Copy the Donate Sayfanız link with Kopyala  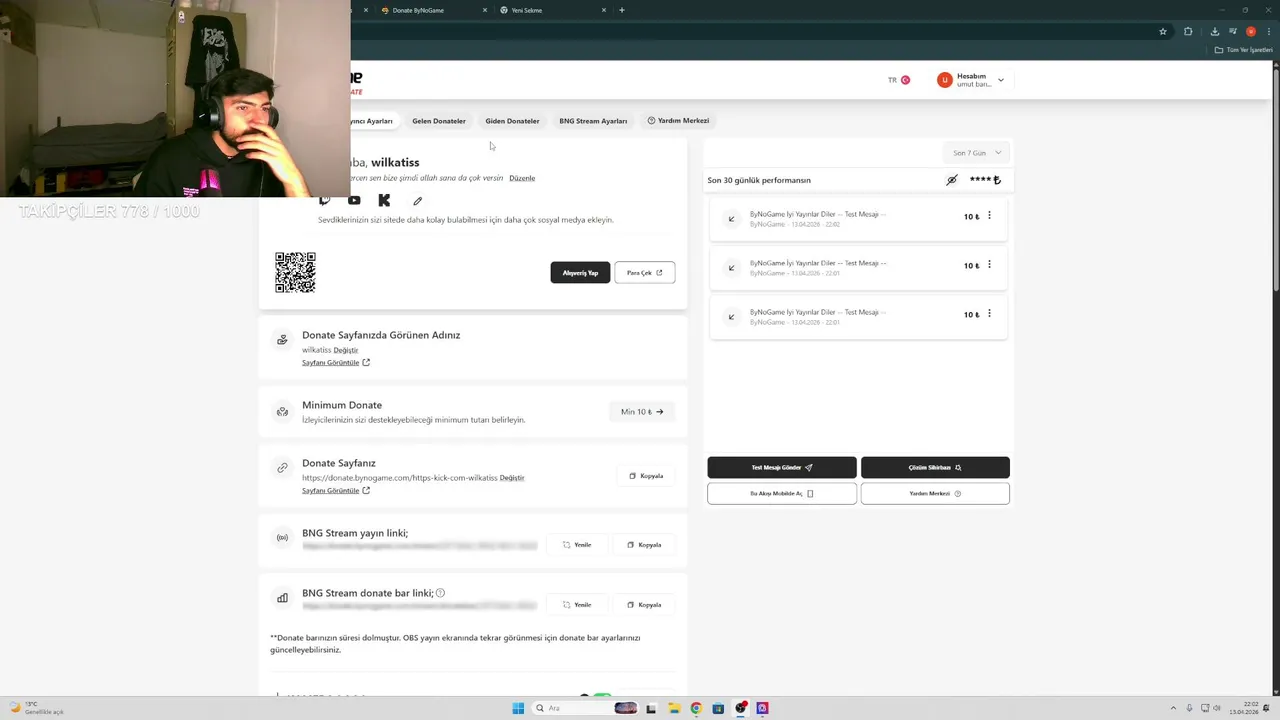pos(646,476)
